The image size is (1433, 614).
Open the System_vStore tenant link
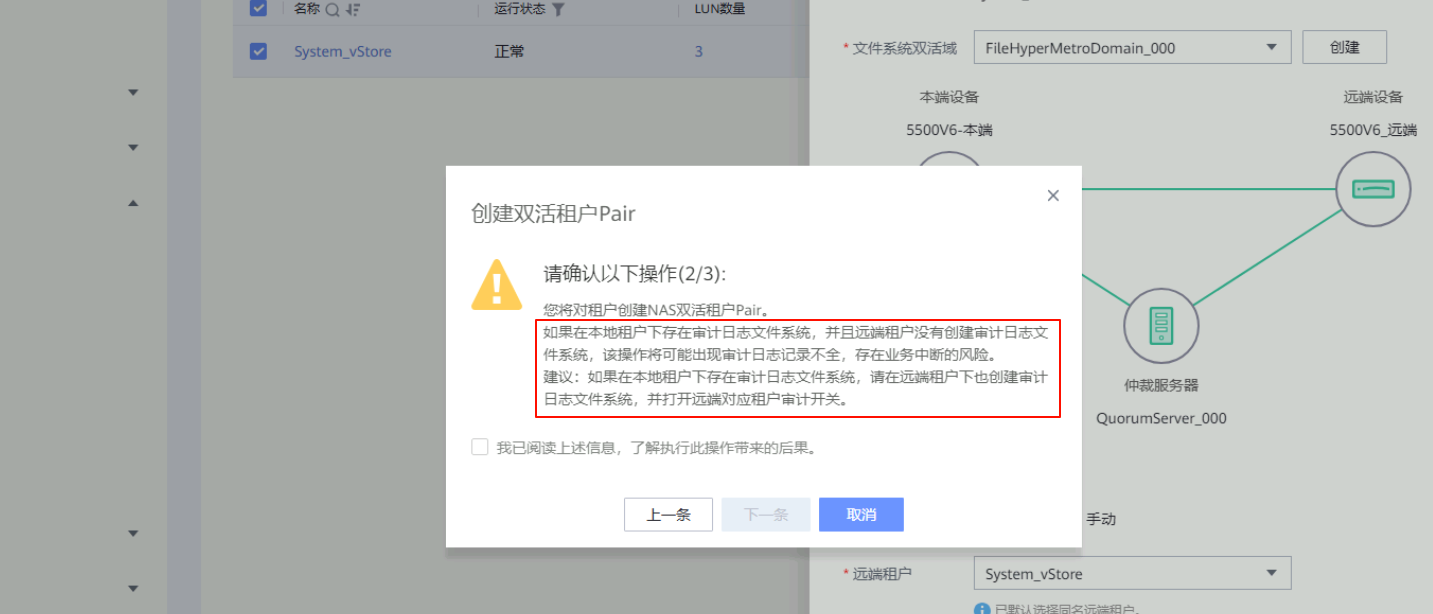(x=342, y=51)
